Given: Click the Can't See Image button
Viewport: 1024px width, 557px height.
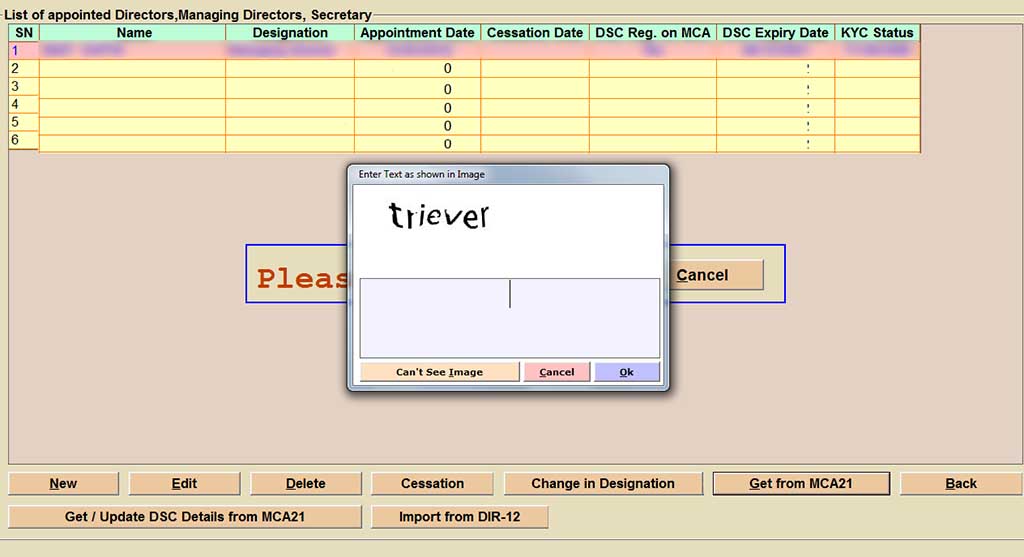Looking at the screenshot, I should [x=439, y=372].
